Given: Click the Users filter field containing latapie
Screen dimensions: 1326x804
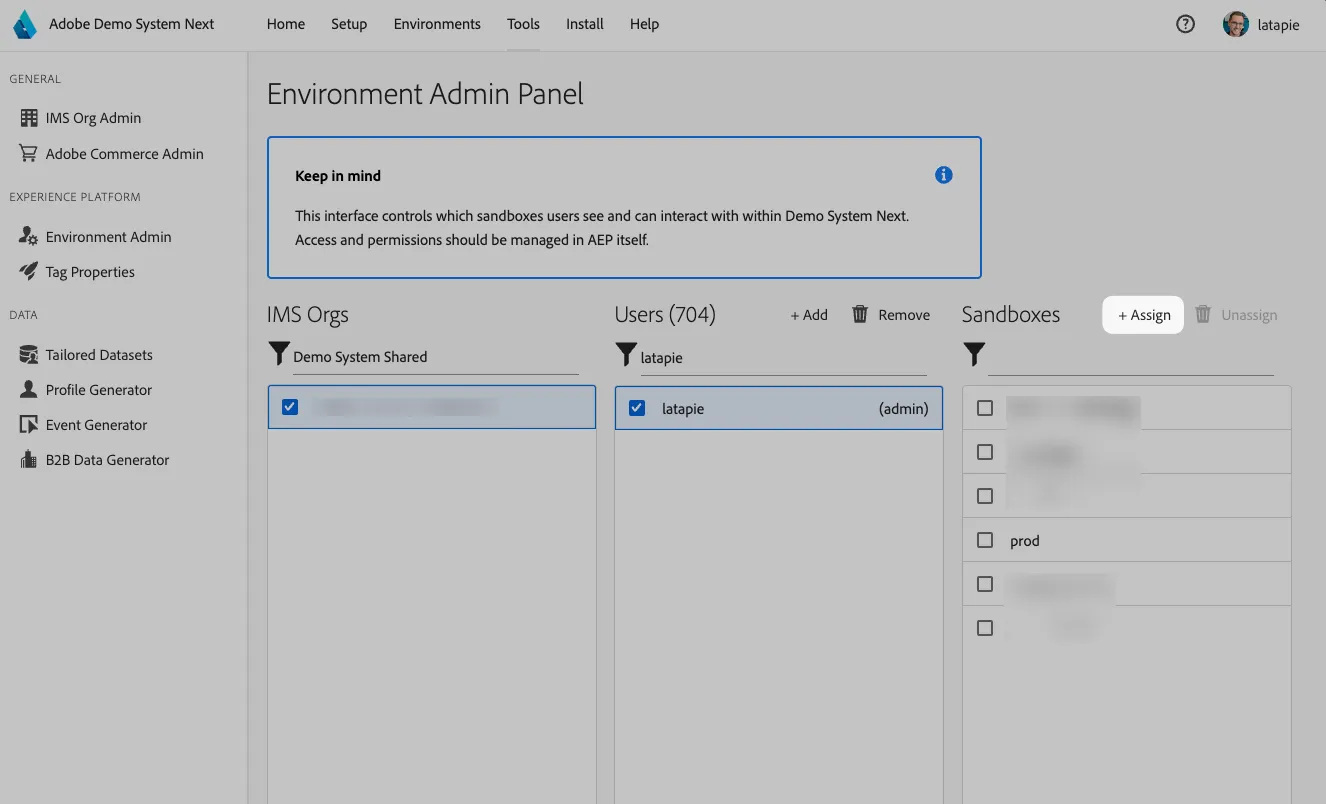Looking at the screenshot, I should 783,357.
